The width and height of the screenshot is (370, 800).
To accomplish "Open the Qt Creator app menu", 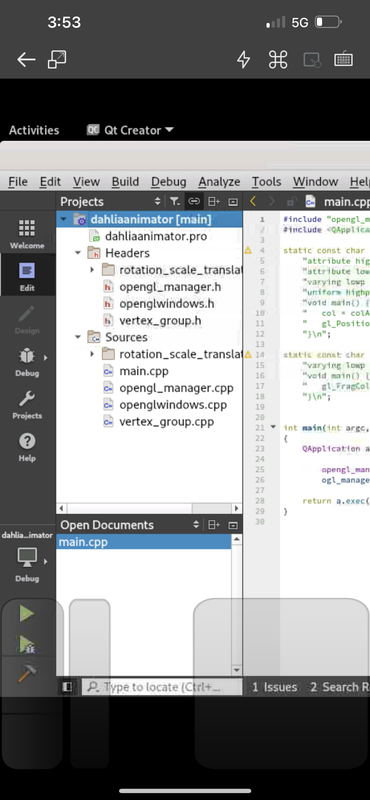I will tap(130, 130).
